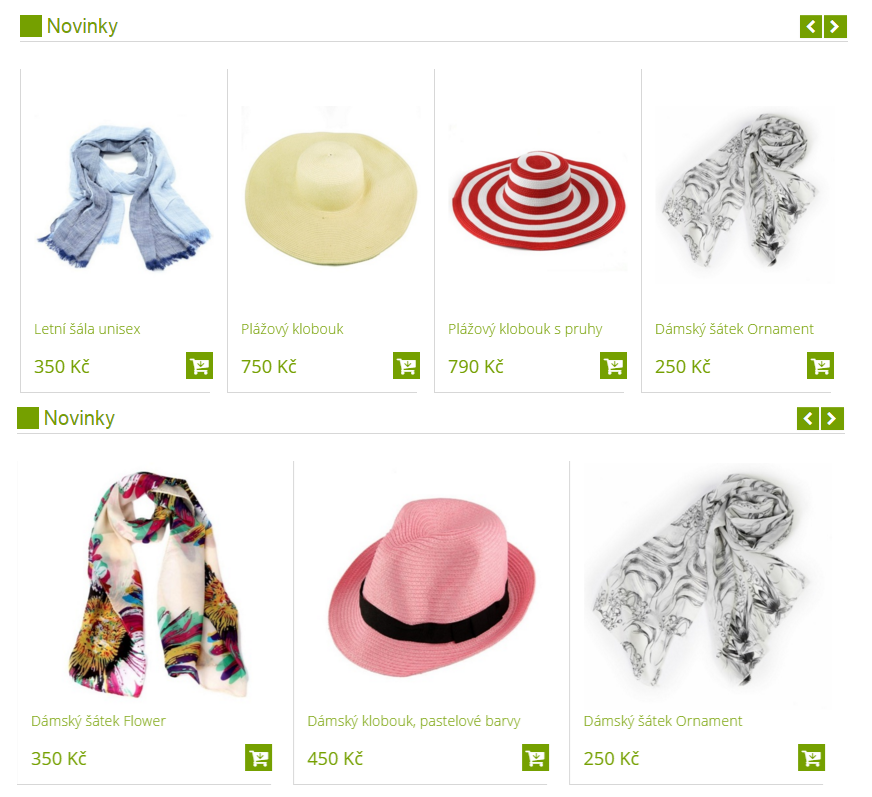Go to previous items in first Novinky carousel
The width and height of the screenshot is (872, 797).
click(811, 27)
